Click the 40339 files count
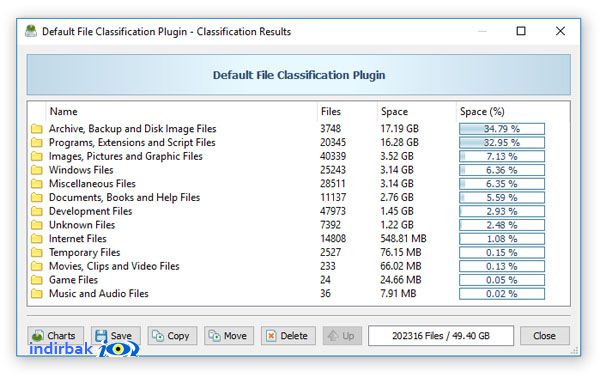Viewport: 600px width, 377px height. coord(333,156)
